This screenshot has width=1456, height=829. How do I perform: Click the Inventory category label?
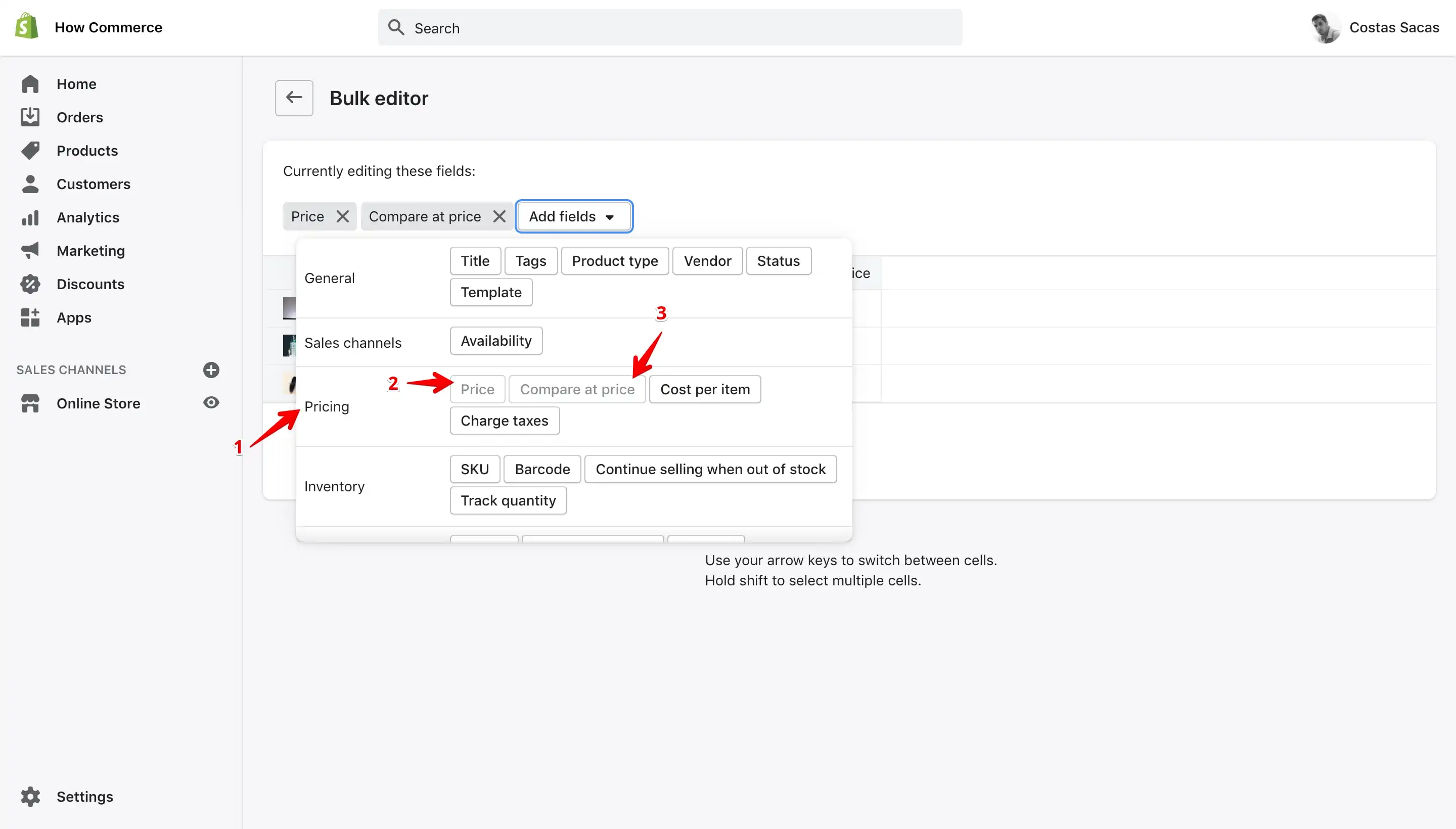[334, 486]
